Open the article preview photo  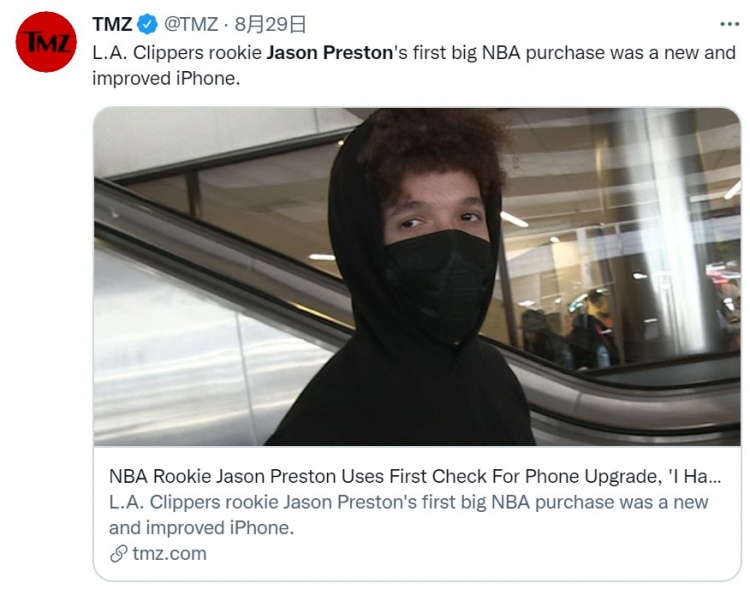(417, 277)
